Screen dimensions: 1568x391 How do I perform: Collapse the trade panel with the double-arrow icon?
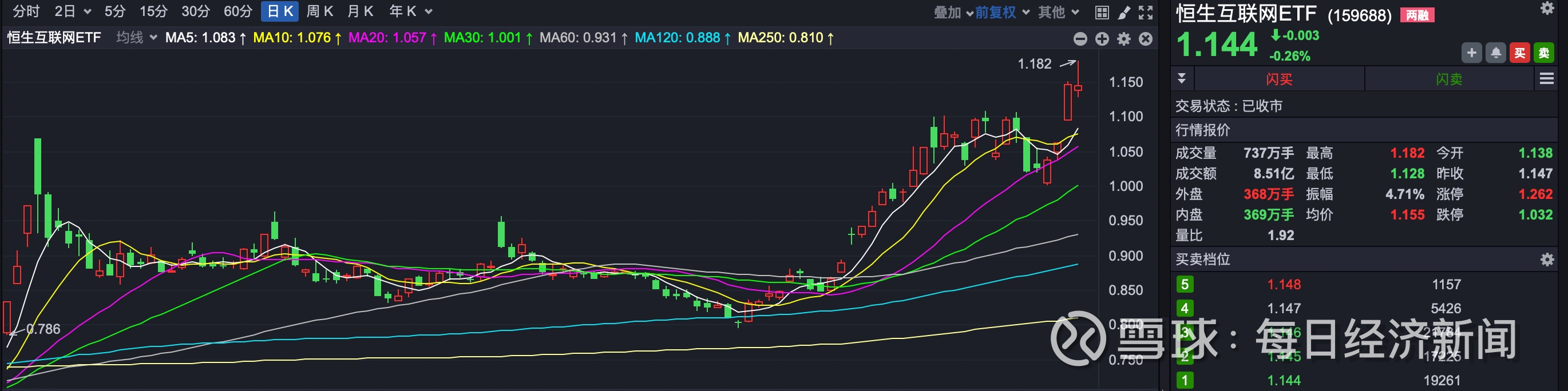click(x=1182, y=78)
